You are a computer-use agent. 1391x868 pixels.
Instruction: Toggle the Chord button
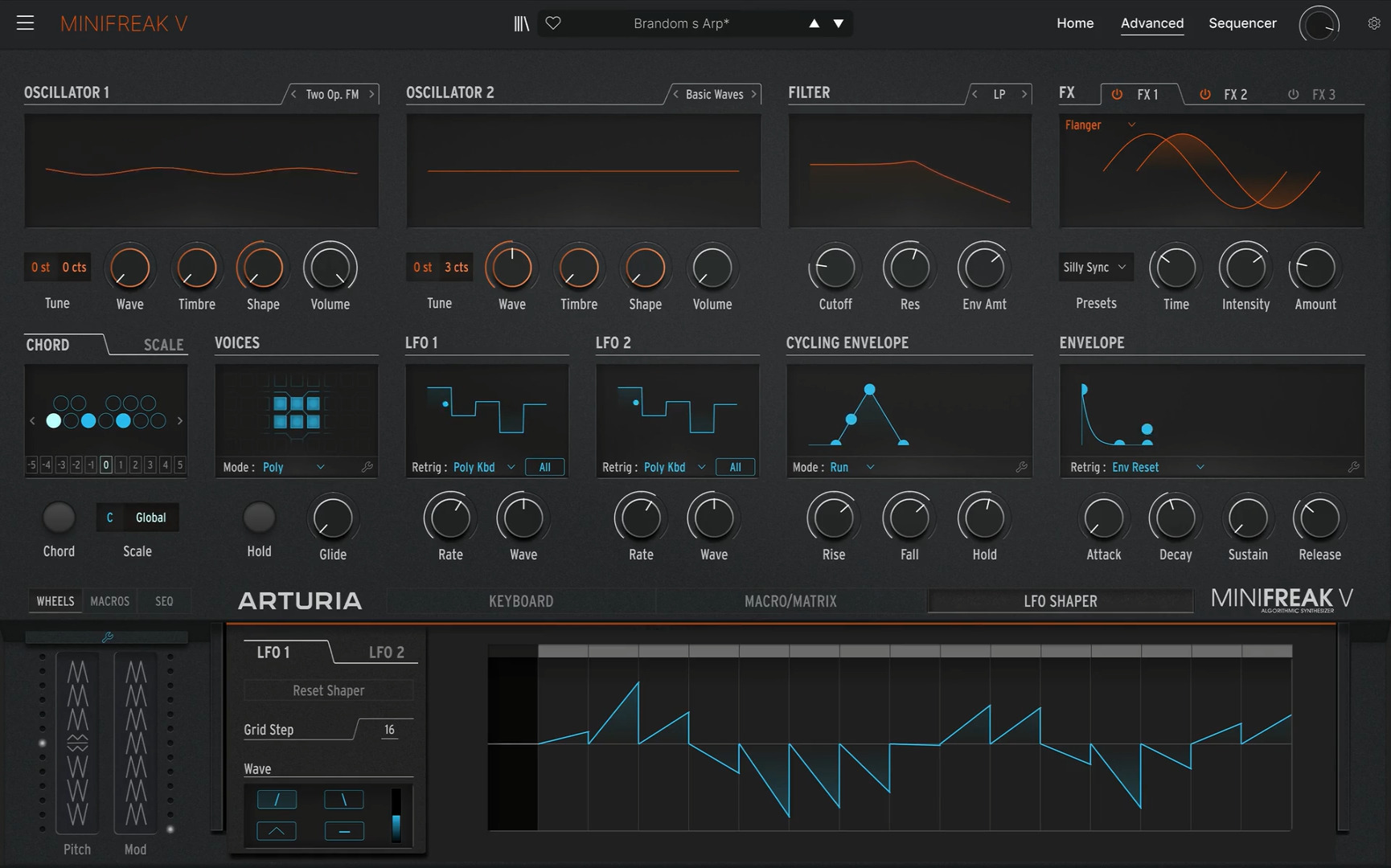59,518
